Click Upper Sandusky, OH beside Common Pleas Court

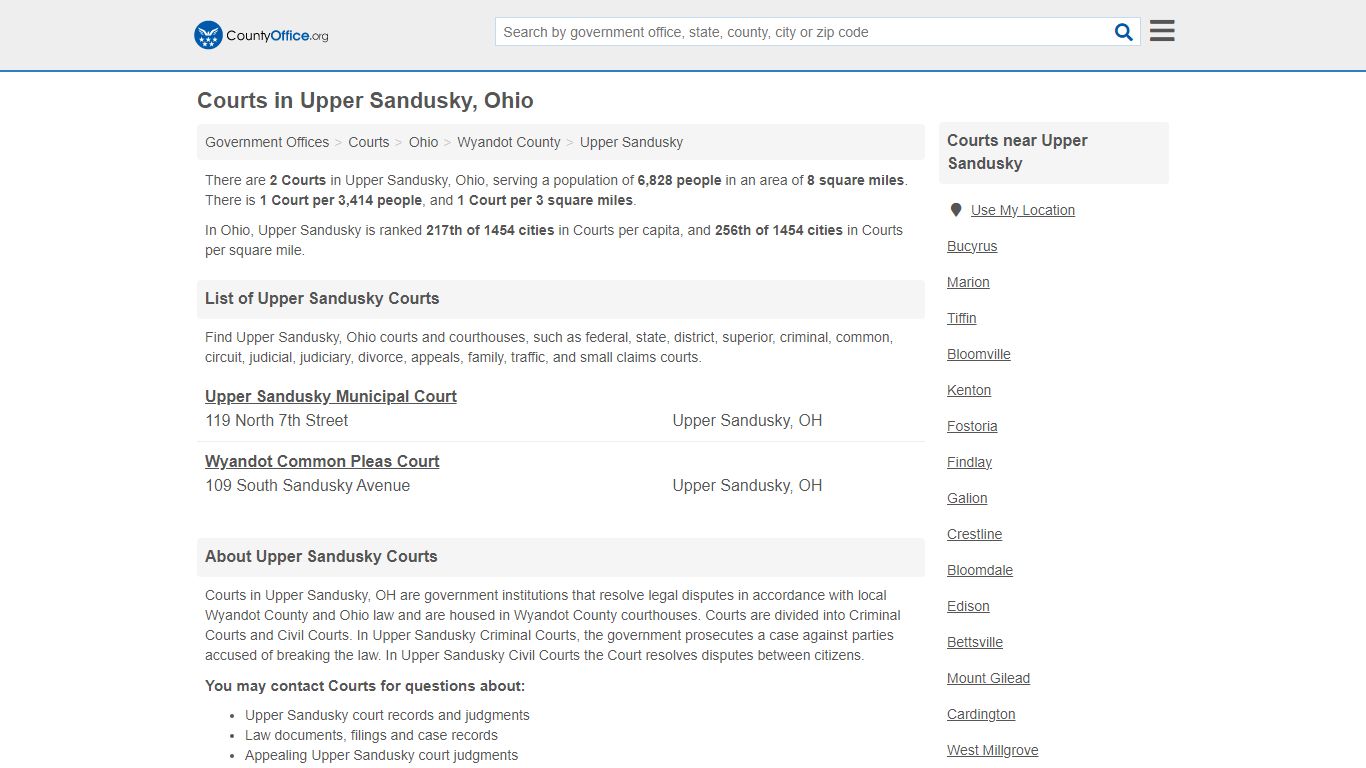[747, 486]
